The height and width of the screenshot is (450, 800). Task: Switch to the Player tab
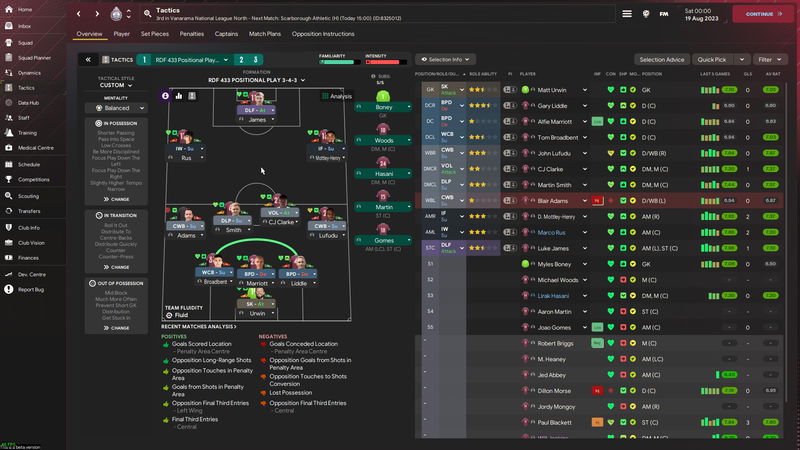(121, 34)
